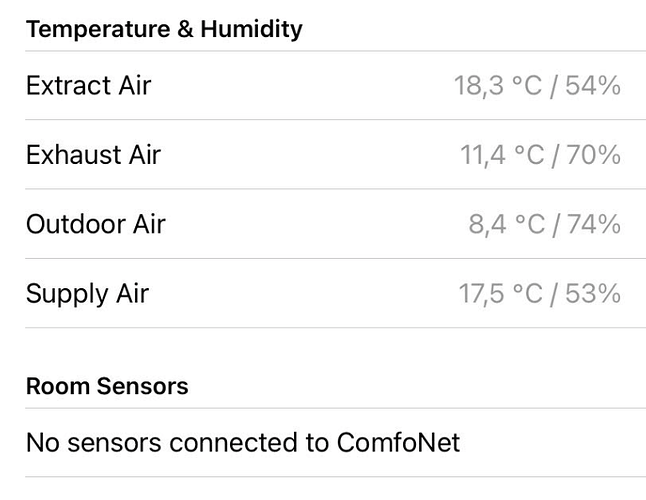Select the Supply Air label
646x500 pixels.
87,294
